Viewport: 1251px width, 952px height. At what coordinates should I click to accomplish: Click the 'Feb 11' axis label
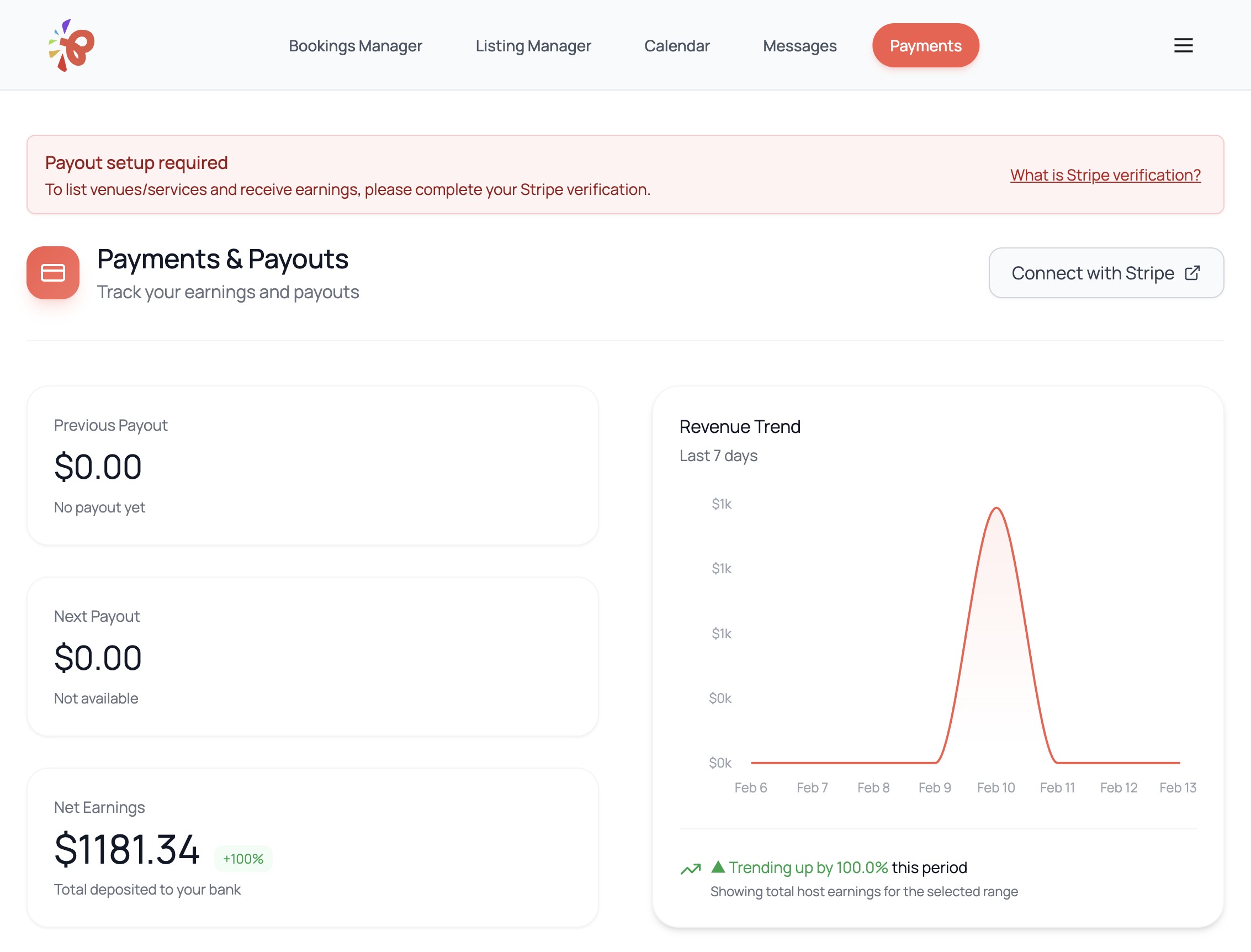[1057, 787]
